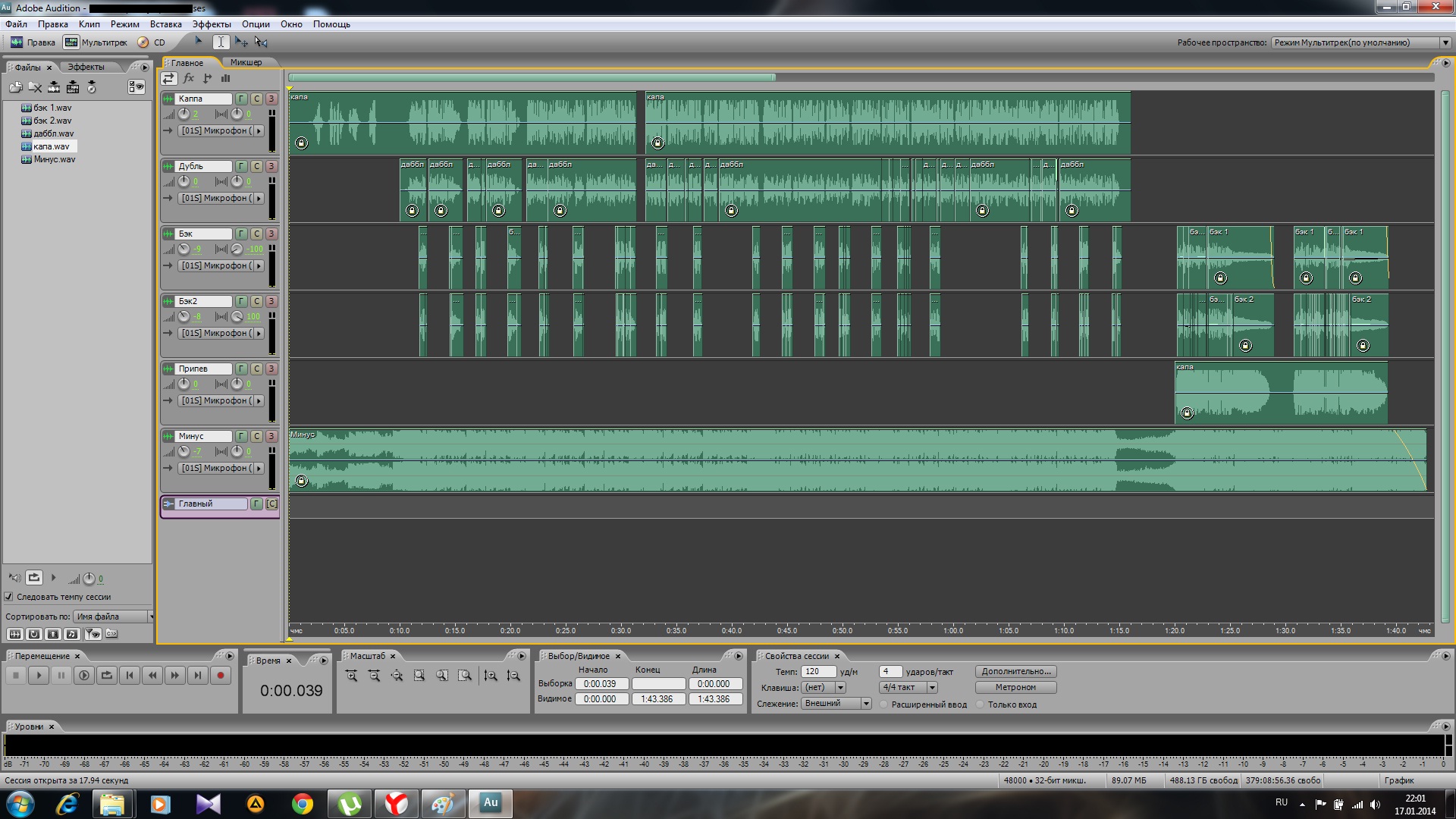
Task: Click the FX effects view icon
Action: (189, 78)
